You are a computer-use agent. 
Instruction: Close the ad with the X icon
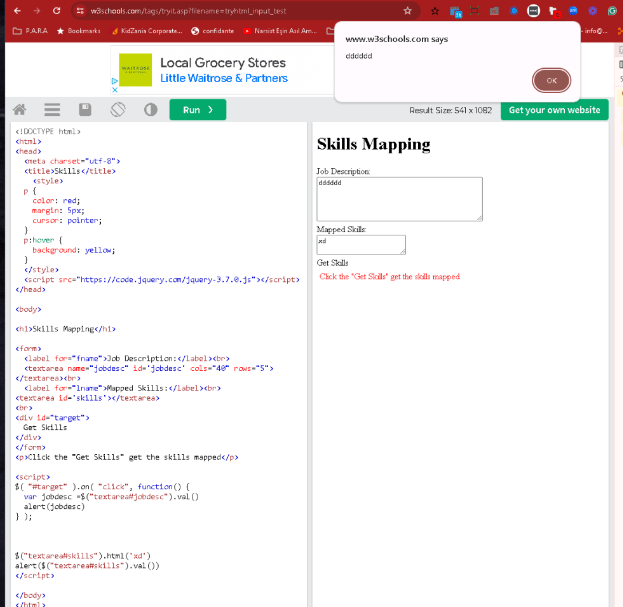[x=114, y=90]
